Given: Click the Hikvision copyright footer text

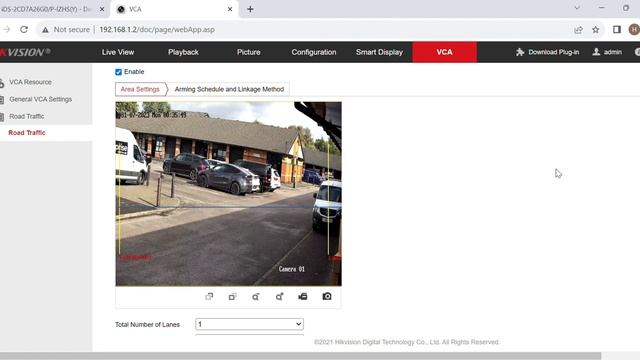Looking at the screenshot, I should click(x=407, y=342).
